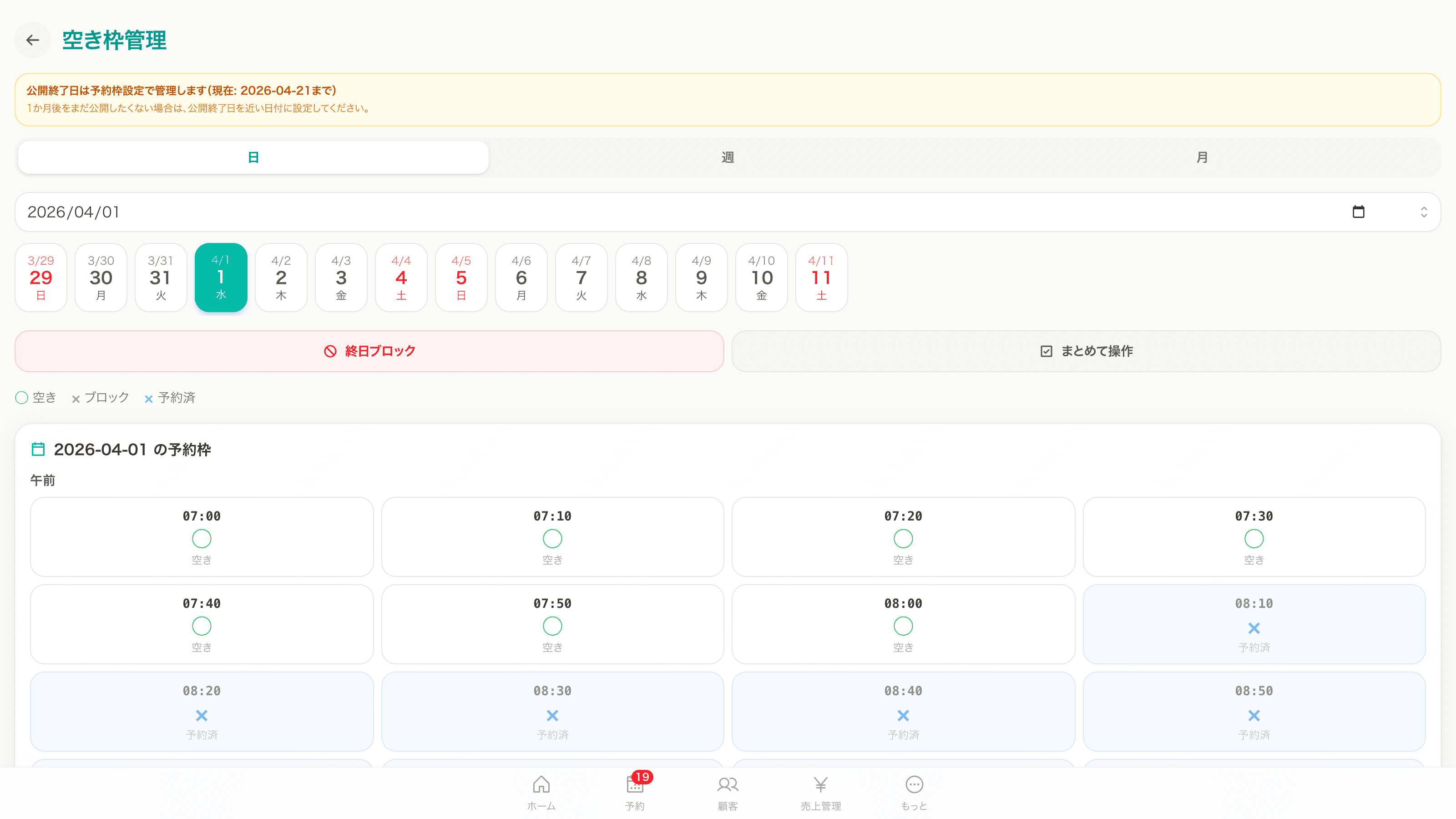The height and width of the screenshot is (819, 1456).
Task: Switch to the 週 view tab
Action: pos(728,157)
